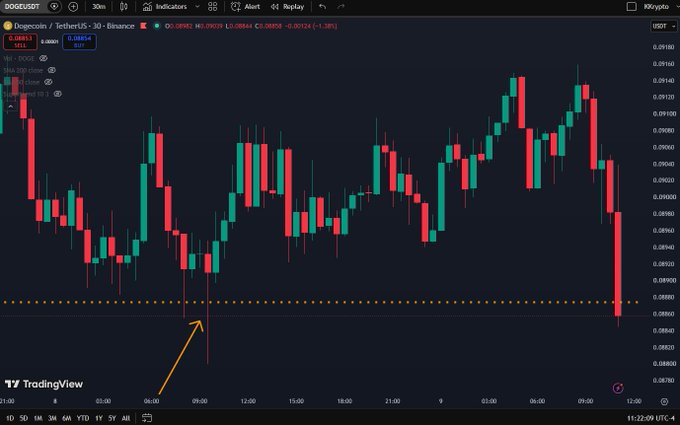Image resolution: width=680 pixels, height=425 pixels.
Task: Select the 1D date range
Action: [10, 418]
